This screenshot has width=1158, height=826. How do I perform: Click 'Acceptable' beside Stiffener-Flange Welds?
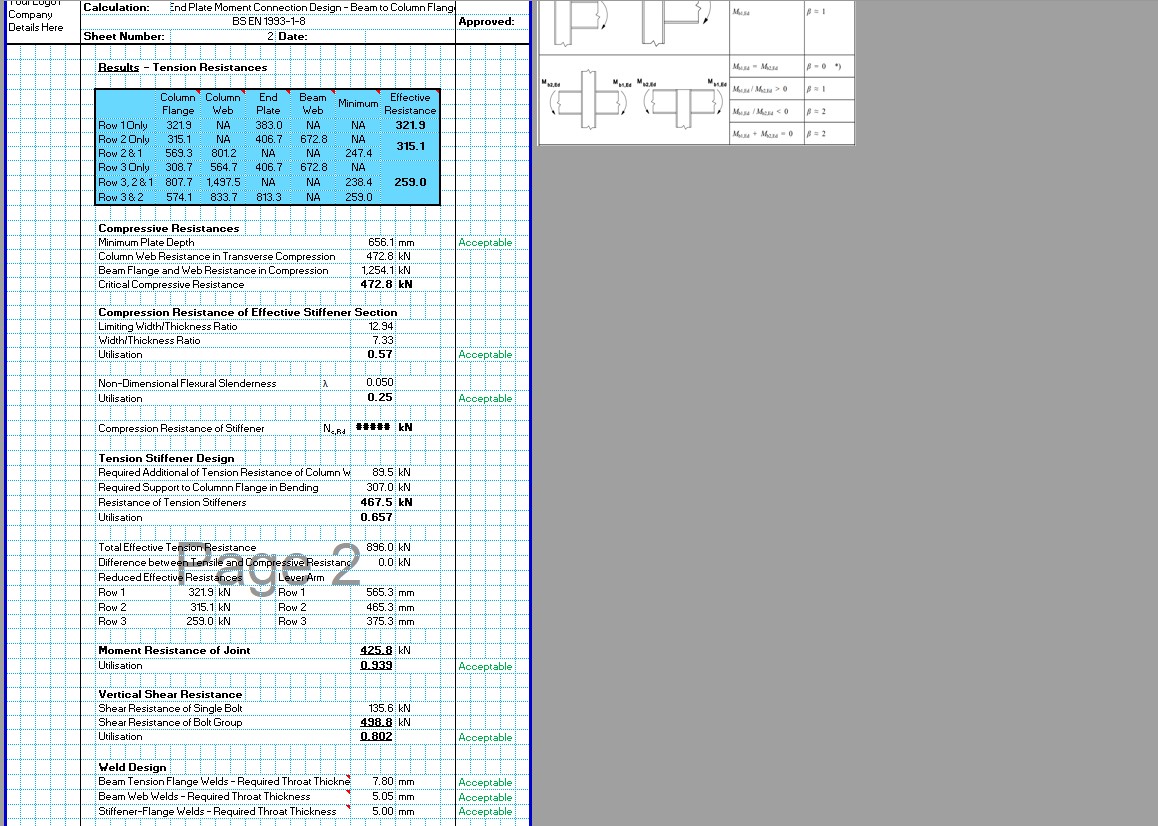[484, 811]
